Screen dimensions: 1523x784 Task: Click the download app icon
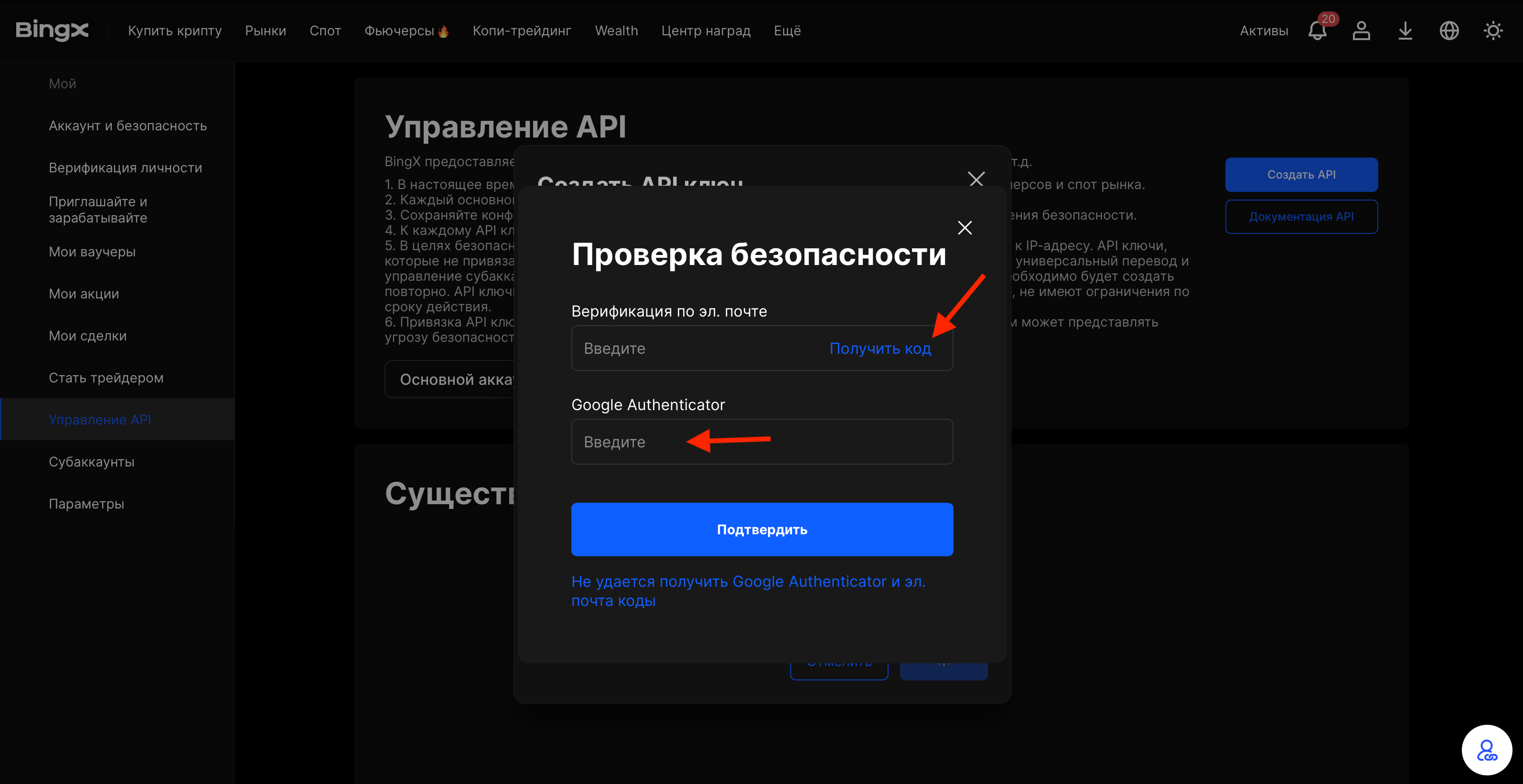(x=1405, y=30)
